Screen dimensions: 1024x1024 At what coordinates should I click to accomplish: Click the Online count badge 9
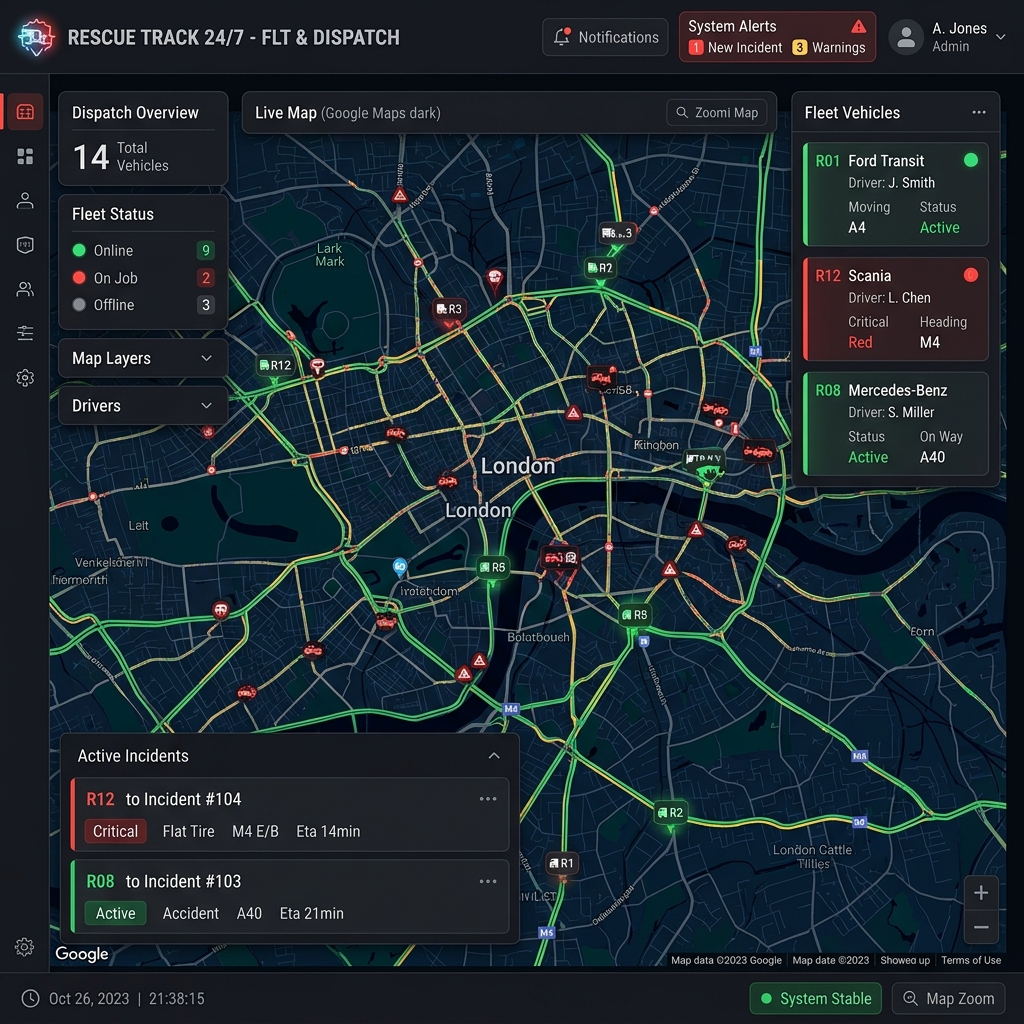(206, 250)
